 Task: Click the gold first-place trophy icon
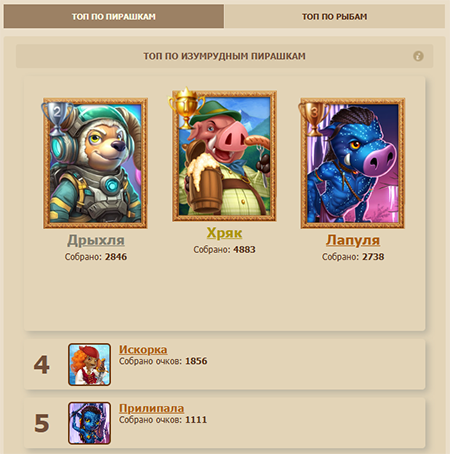[x=186, y=108]
